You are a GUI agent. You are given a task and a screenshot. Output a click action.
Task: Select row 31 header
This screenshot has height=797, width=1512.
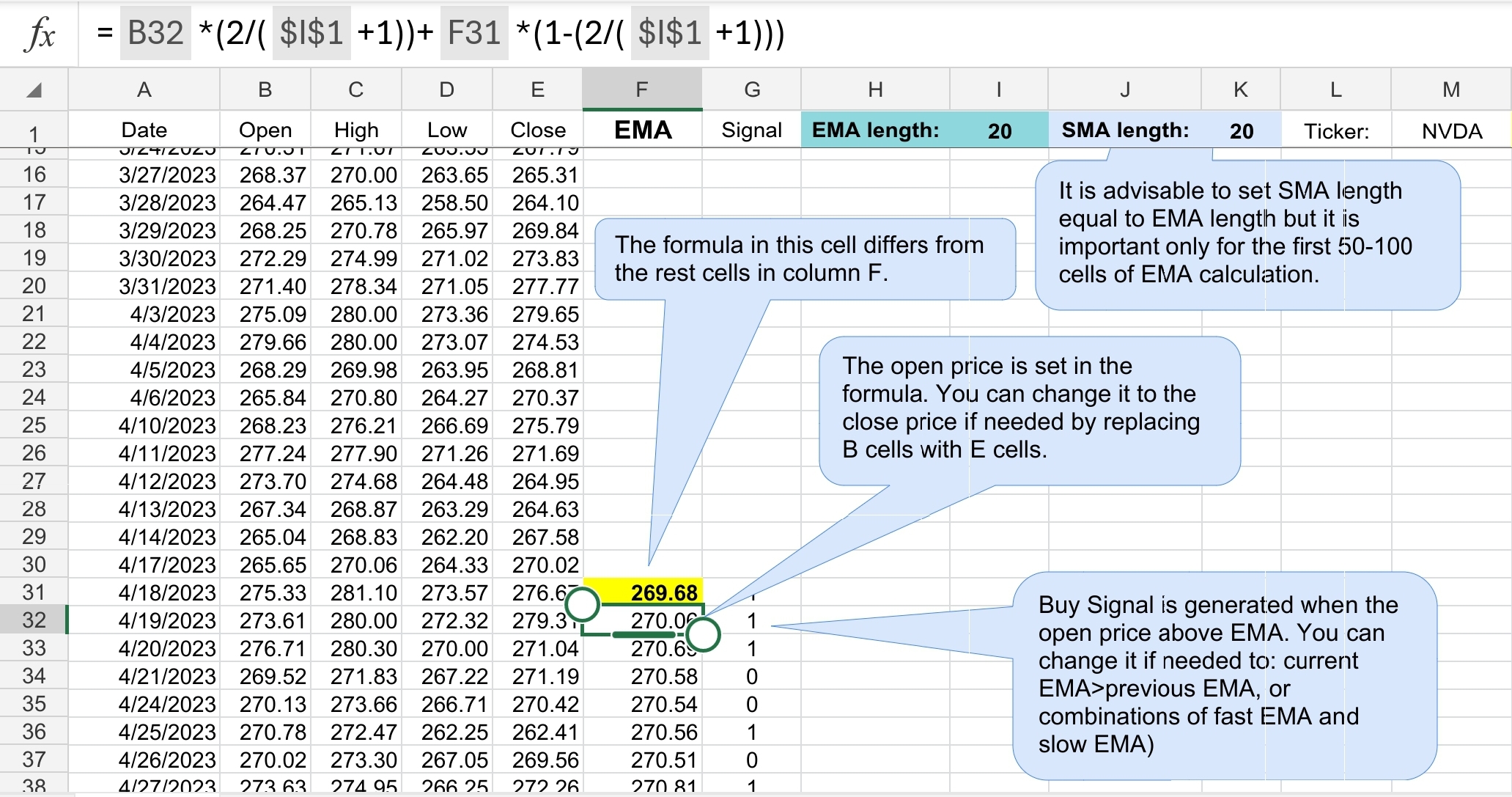tap(34, 592)
